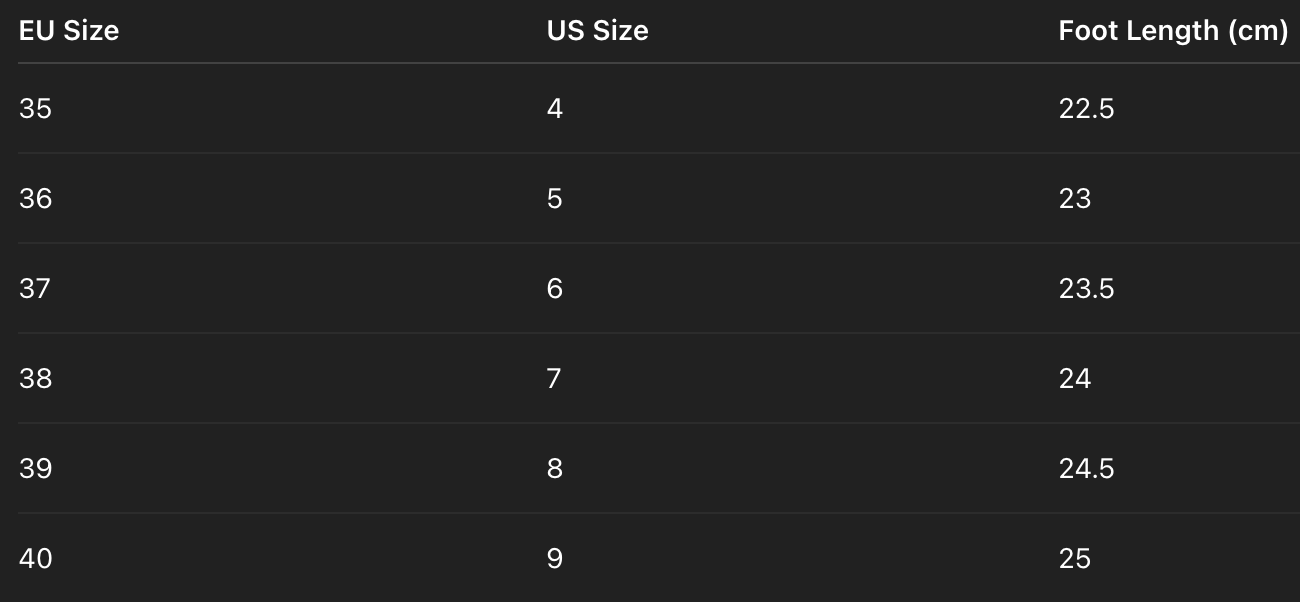The height and width of the screenshot is (602, 1300).
Task: Click the EU Size column header
Action: (69, 31)
